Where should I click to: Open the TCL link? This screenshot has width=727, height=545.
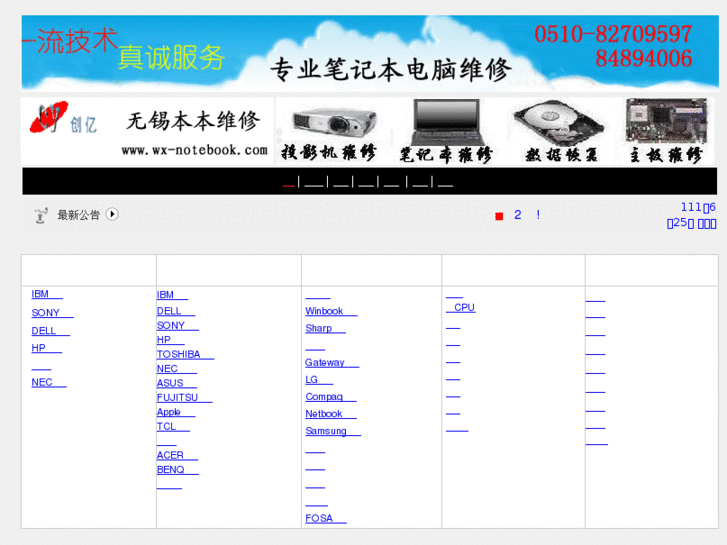point(173,426)
